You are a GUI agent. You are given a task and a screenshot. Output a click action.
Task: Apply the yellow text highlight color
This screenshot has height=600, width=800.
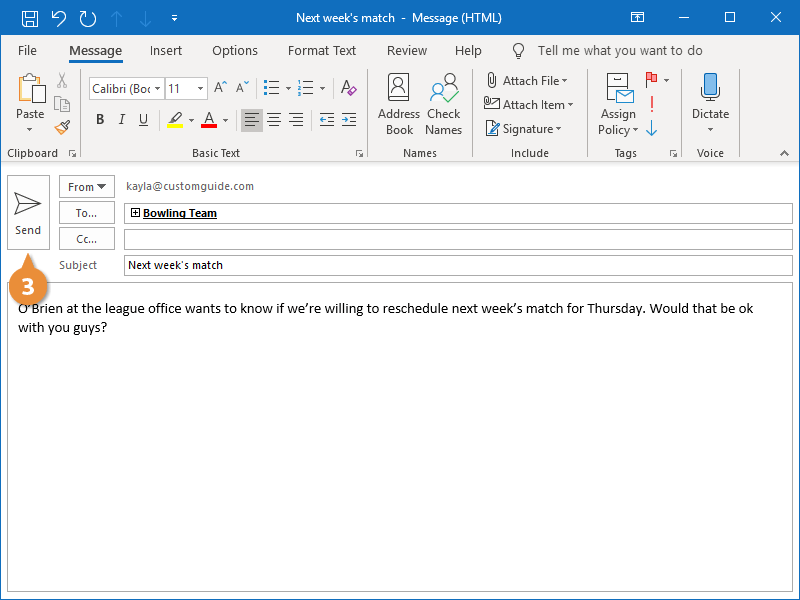click(x=175, y=120)
